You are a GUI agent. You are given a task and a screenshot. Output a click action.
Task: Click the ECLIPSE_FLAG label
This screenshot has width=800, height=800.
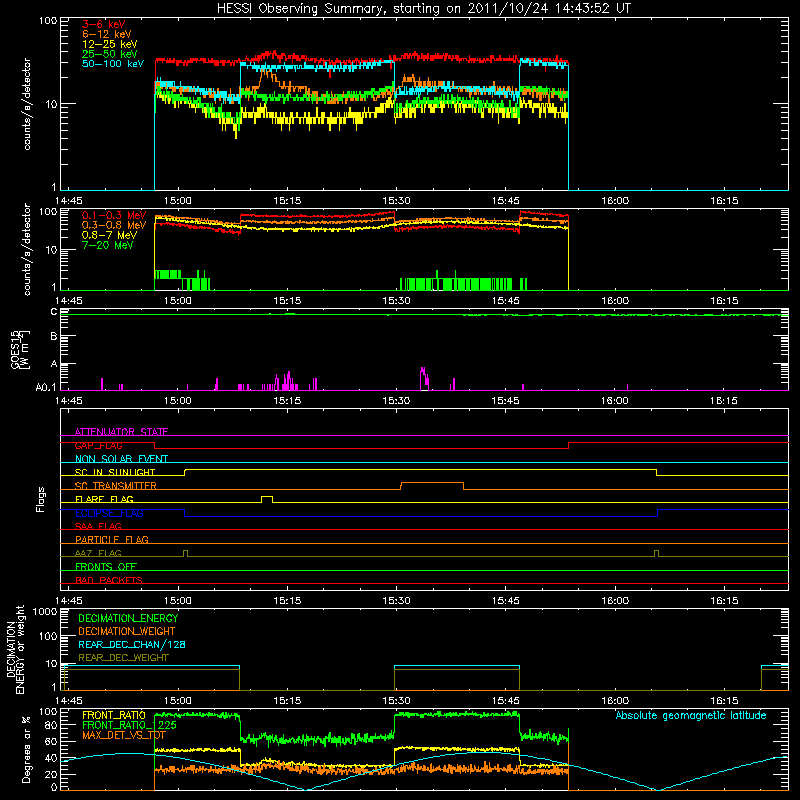(x=109, y=513)
